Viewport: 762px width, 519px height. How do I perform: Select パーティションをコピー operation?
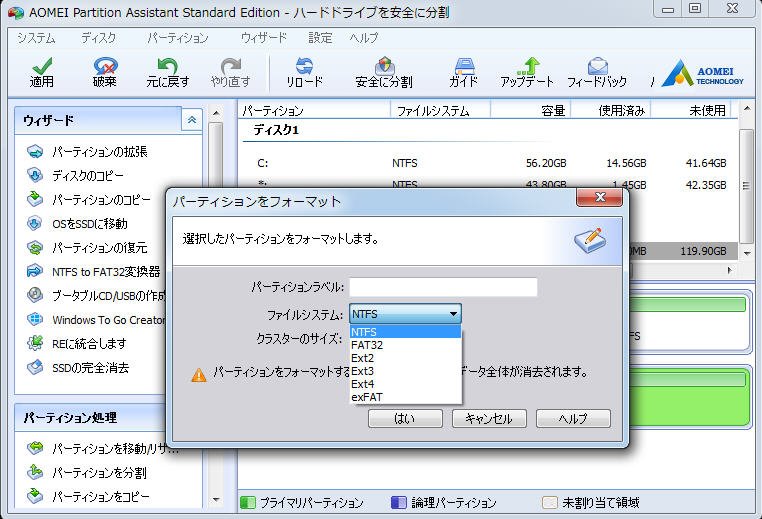(x=88, y=496)
